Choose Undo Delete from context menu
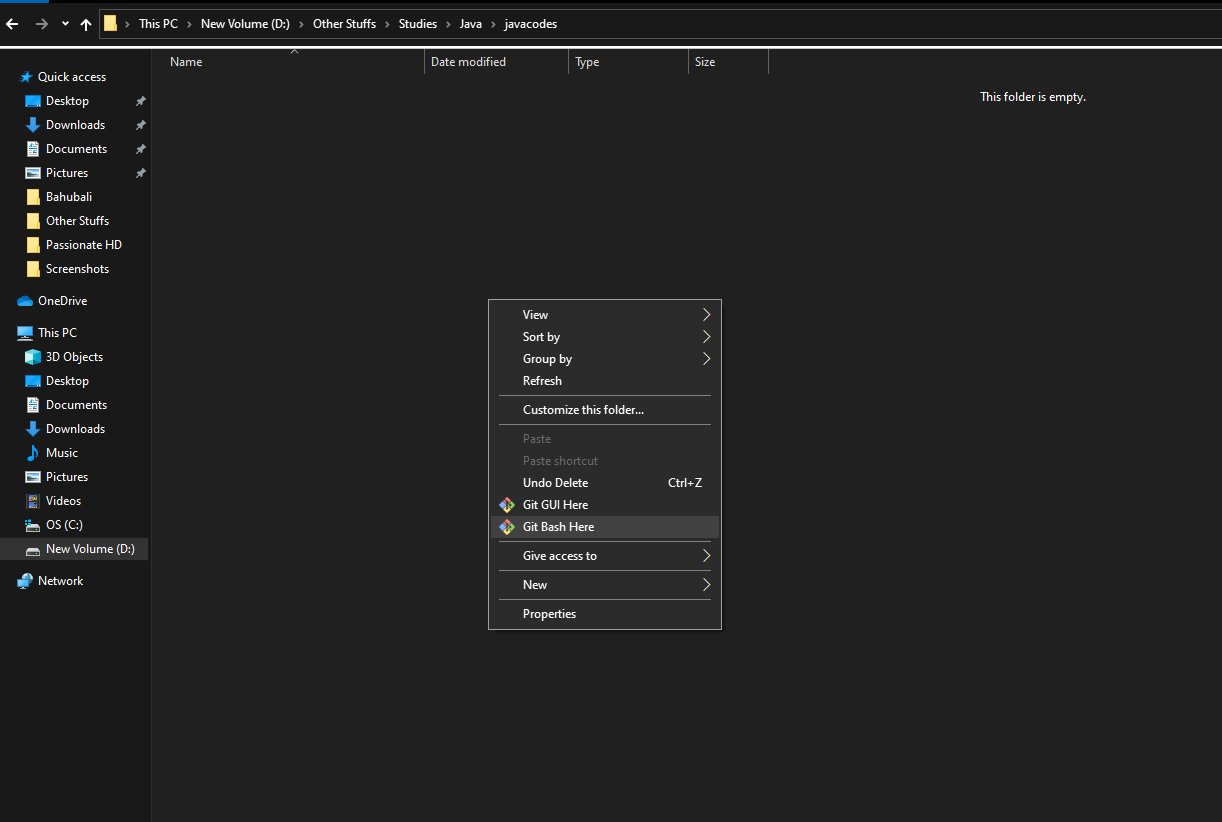The width and height of the screenshot is (1222, 822). click(x=605, y=483)
